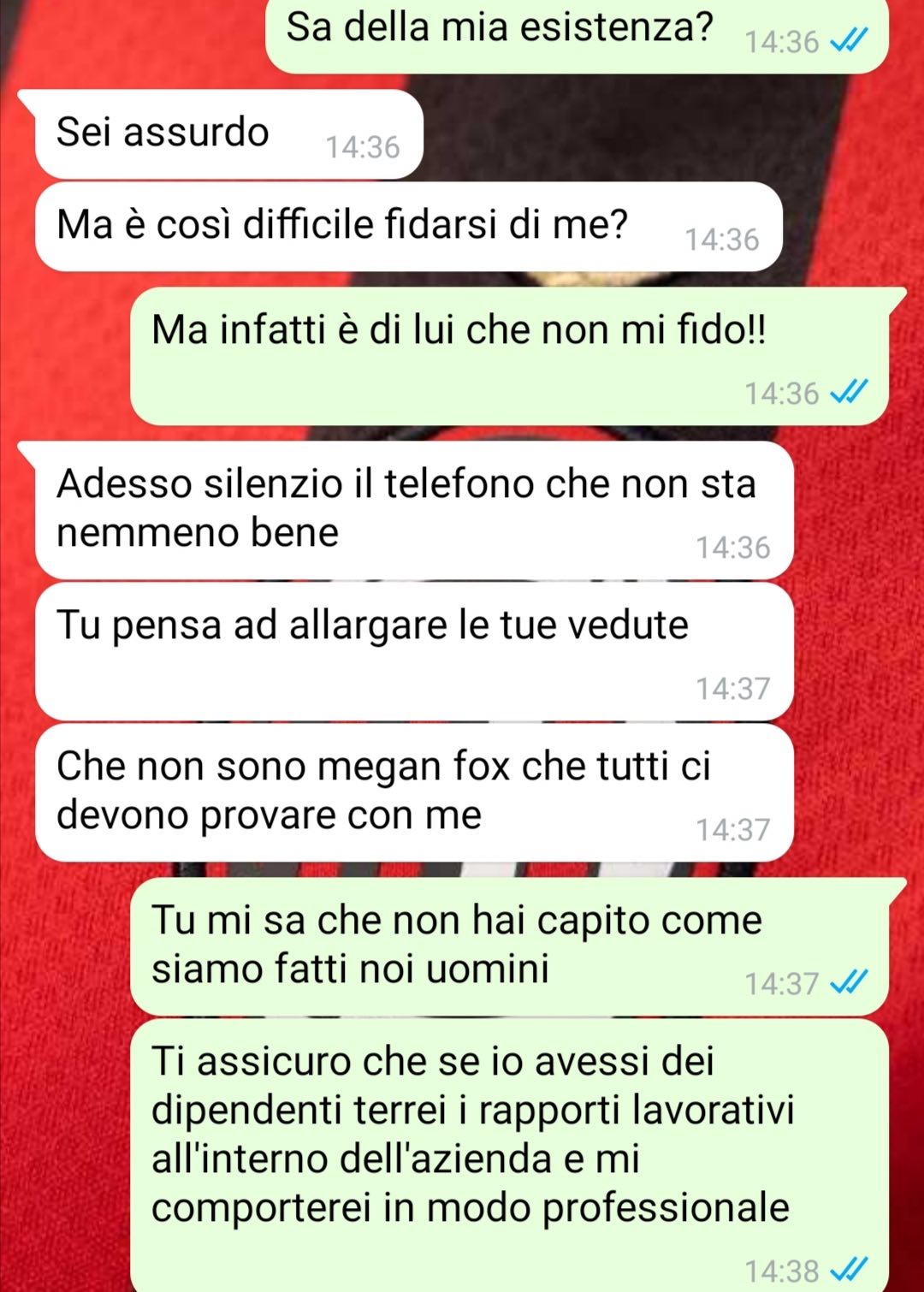Select the 'Che non sono megan fox' message
The height and width of the screenshot is (1292, 924).
point(414,793)
